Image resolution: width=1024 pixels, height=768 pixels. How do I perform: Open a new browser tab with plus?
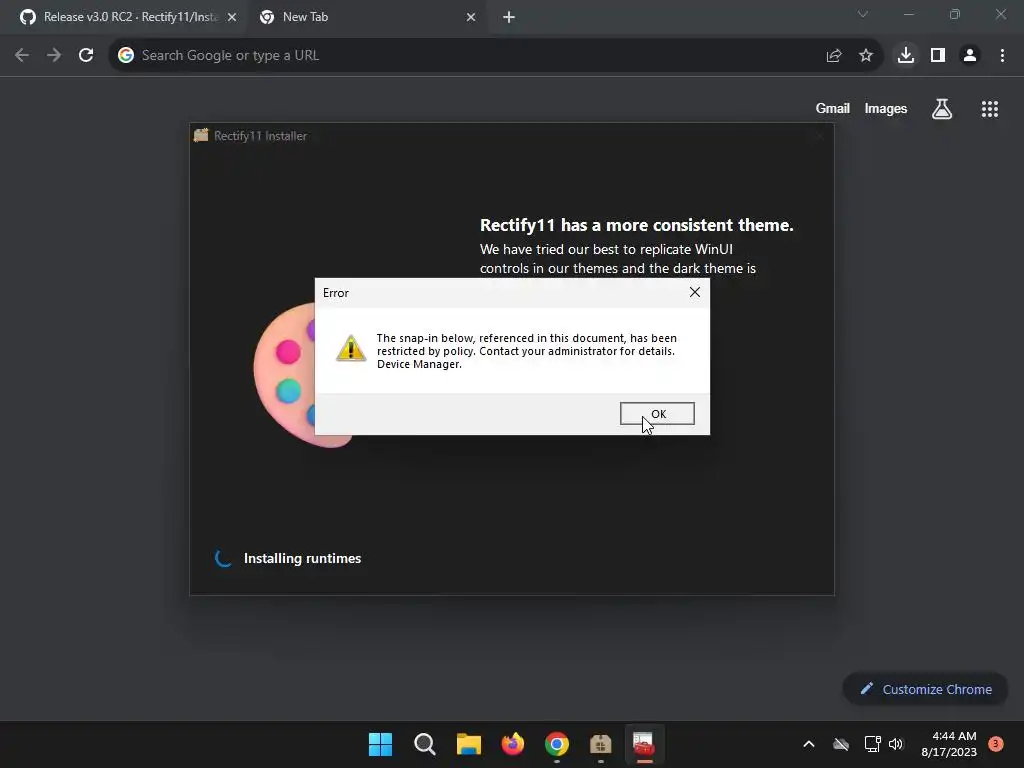tap(509, 17)
